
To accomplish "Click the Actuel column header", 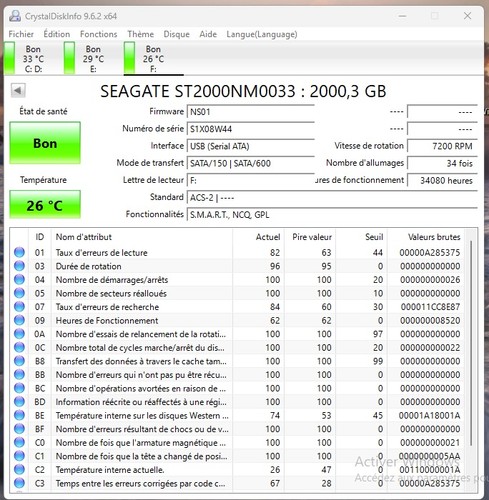I will click(258, 237).
